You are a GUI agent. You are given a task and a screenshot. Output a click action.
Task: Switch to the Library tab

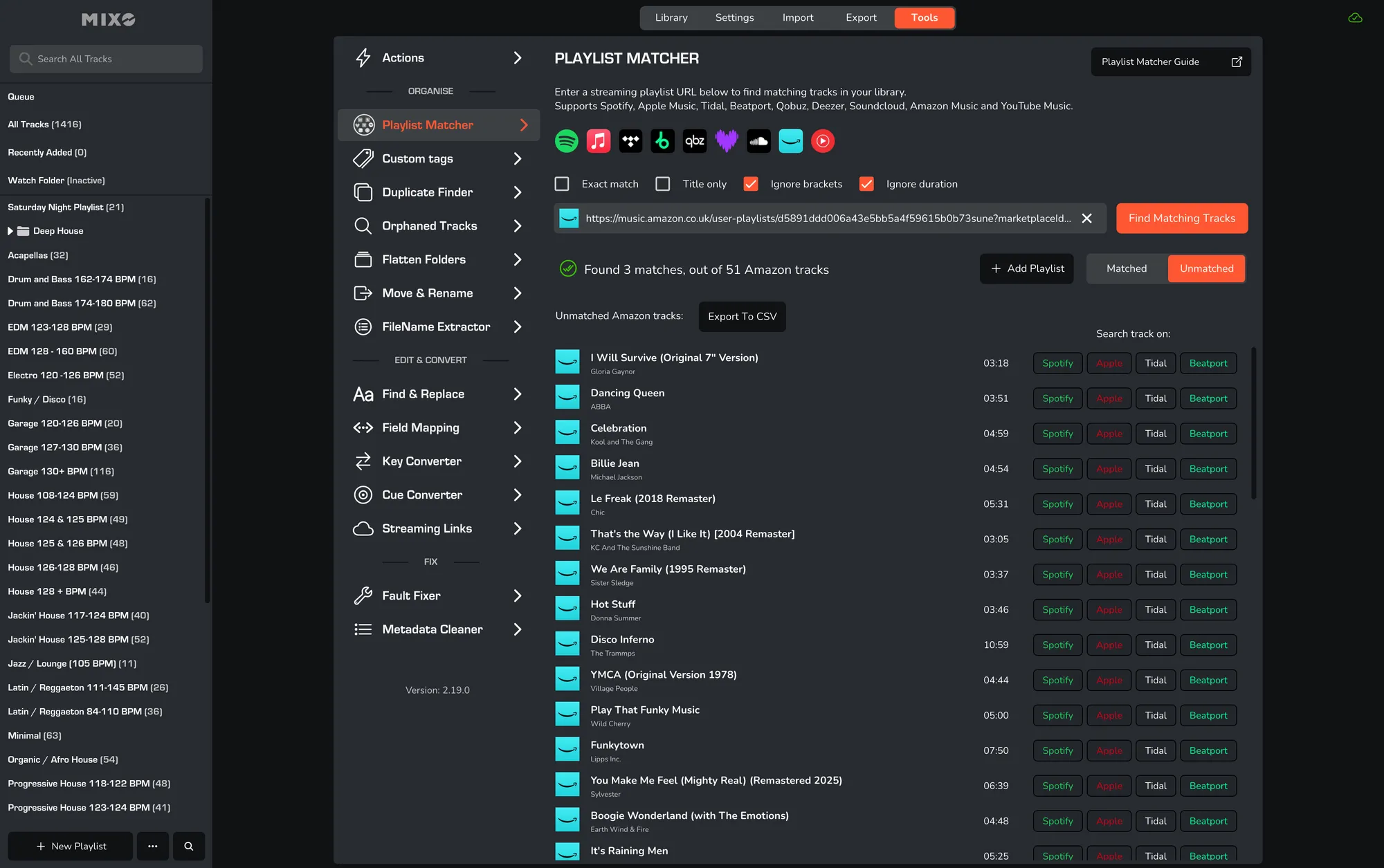671,18
